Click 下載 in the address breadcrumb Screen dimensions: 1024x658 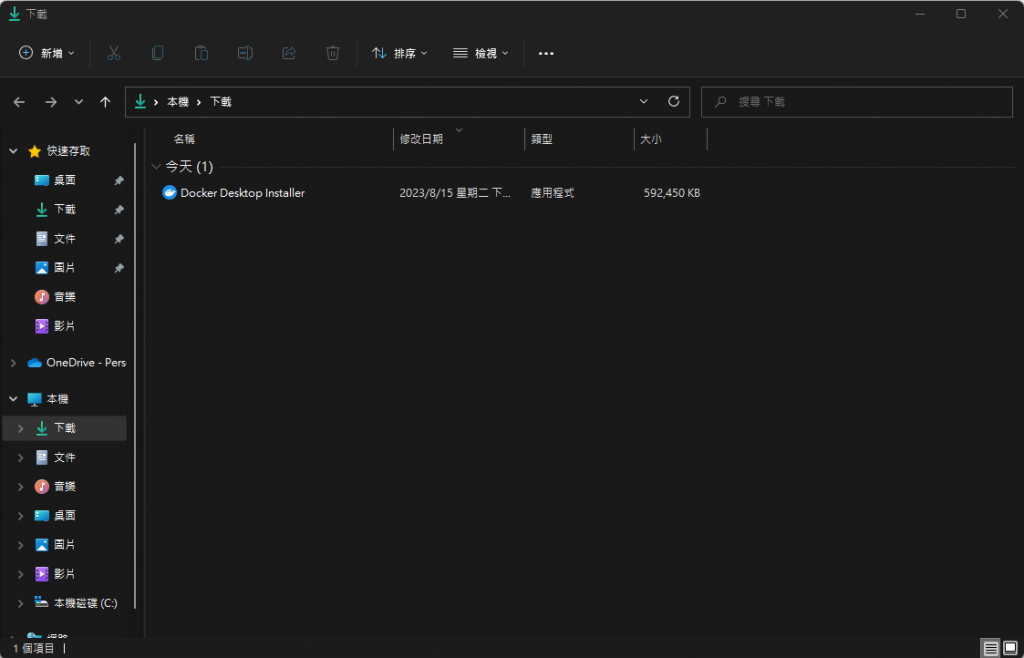pos(220,102)
